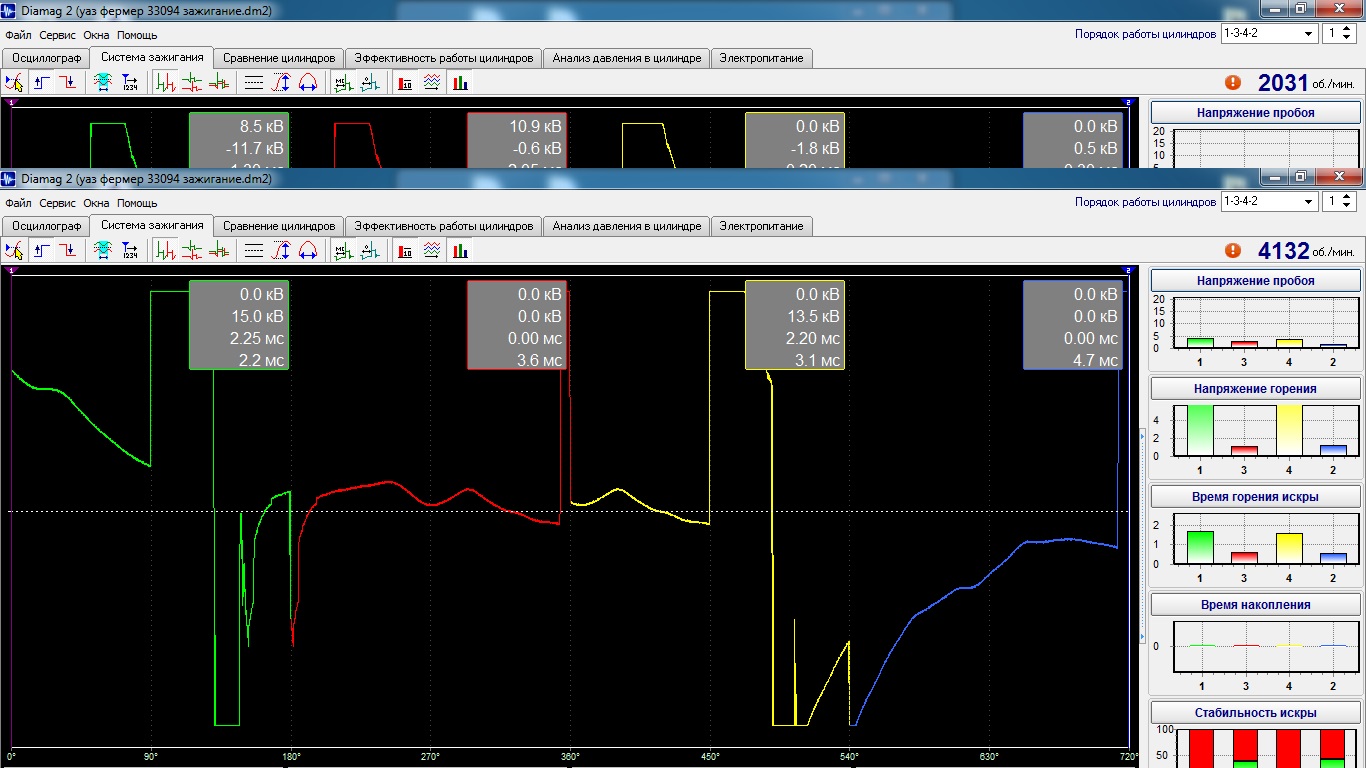Click the yellow cylinder 4 data box showing 13.5 кВ
This screenshot has width=1366, height=768.
(x=795, y=325)
